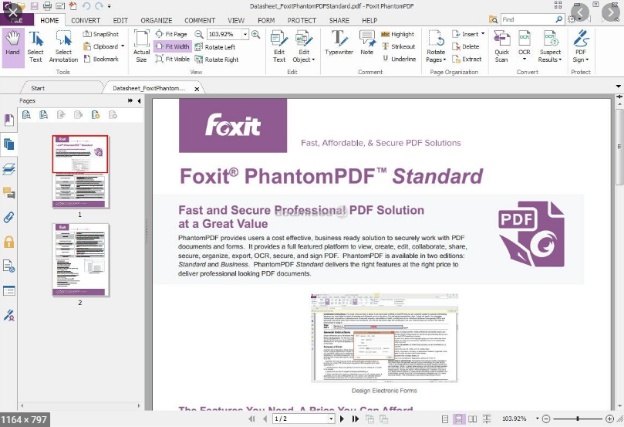Click the zoom in magnifier in ribbon
Viewport: 624px width, 427px height.
click(x=256, y=34)
